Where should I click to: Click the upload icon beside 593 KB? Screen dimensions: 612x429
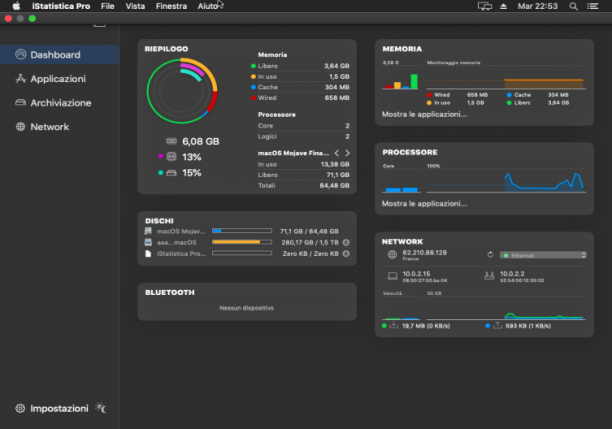tap(497, 325)
